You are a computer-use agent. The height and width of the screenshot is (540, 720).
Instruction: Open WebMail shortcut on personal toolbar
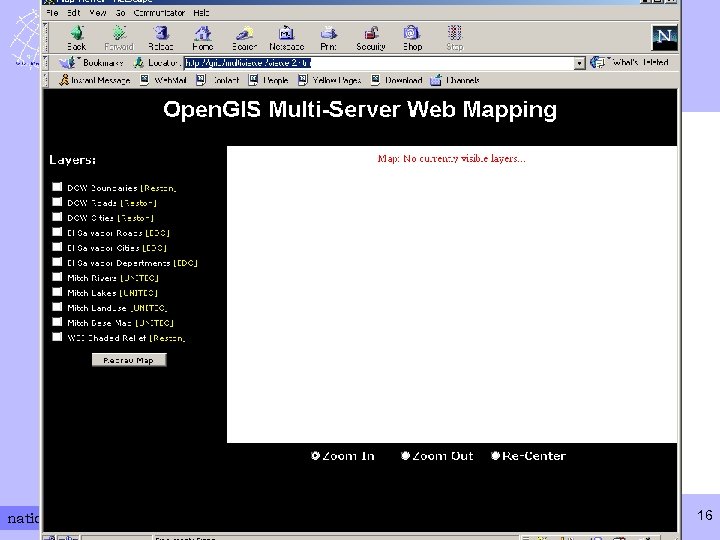pyautogui.click(x=163, y=80)
